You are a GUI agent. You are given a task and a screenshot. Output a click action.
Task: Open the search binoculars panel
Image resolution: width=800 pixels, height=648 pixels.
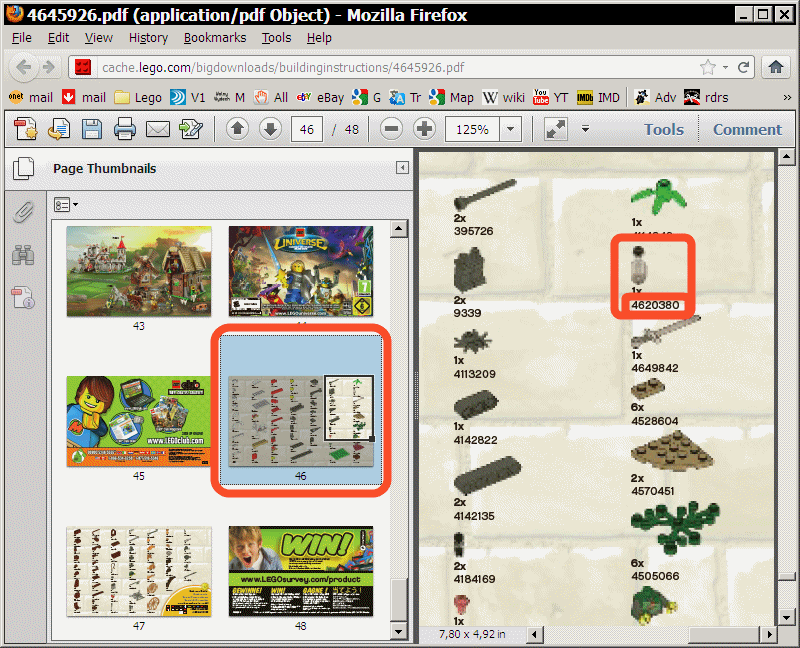[23, 254]
